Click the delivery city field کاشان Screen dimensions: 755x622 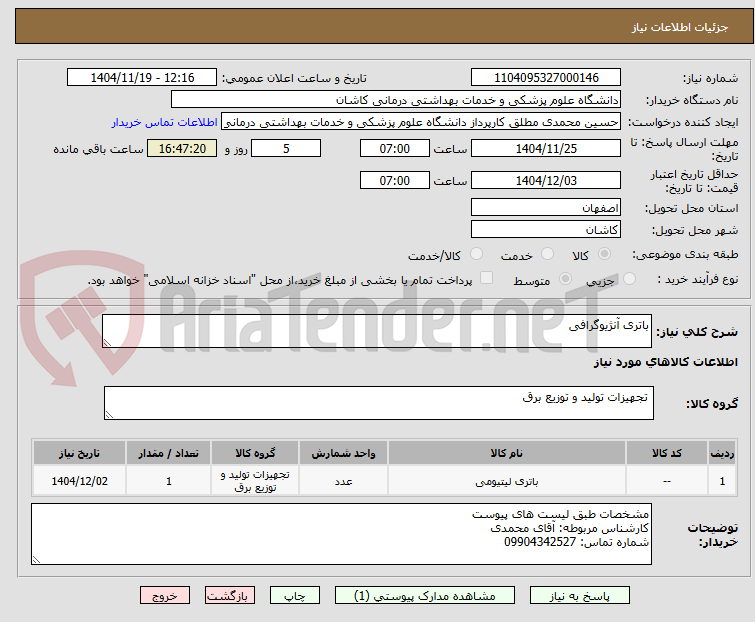click(546, 230)
